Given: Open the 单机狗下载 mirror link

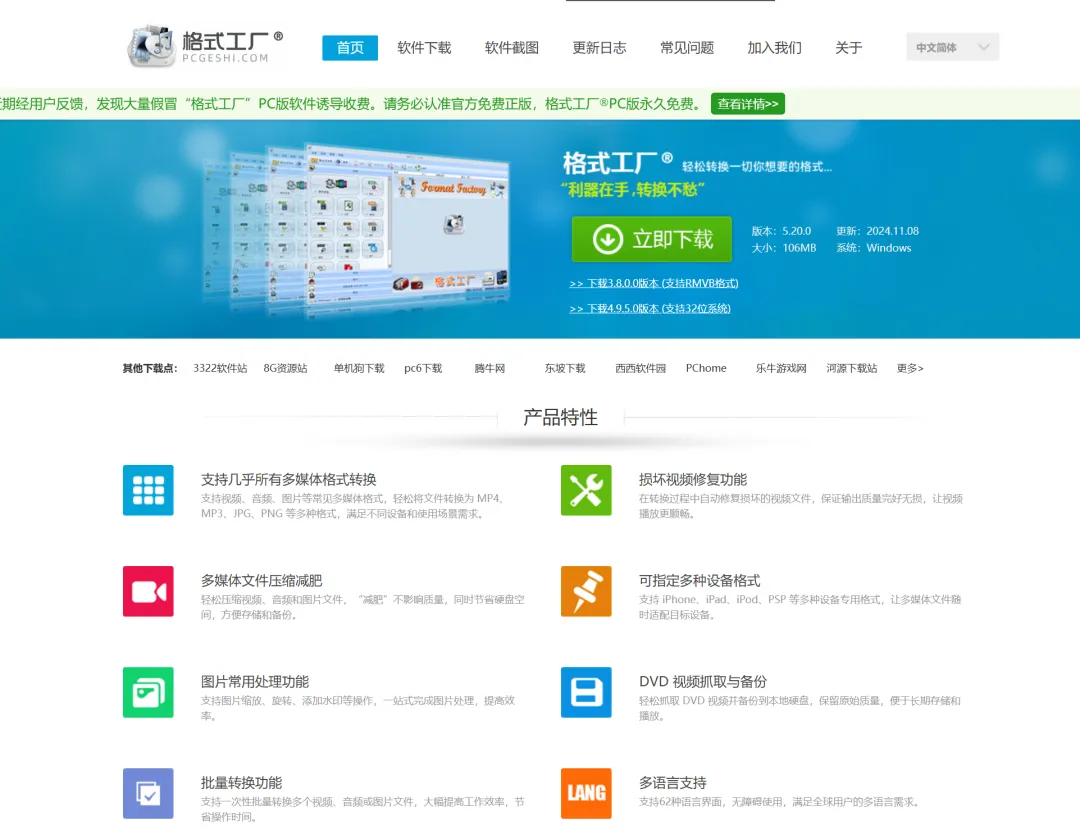Looking at the screenshot, I should [359, 368].
